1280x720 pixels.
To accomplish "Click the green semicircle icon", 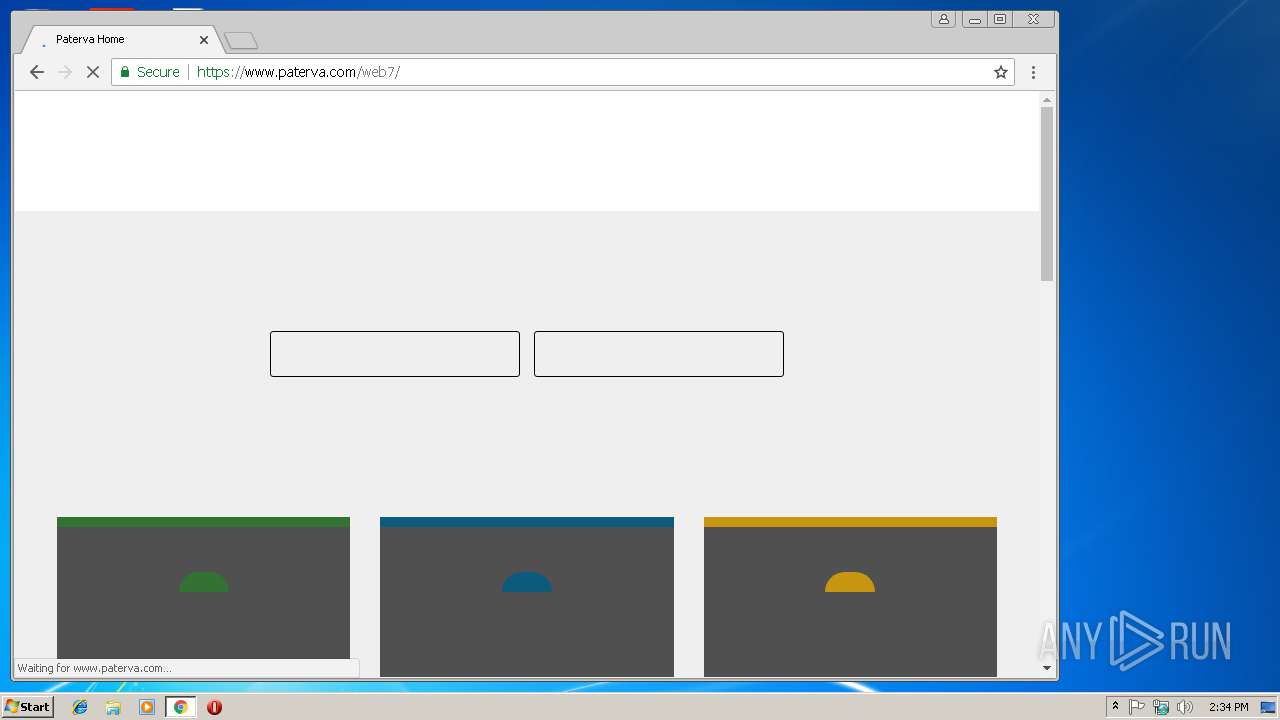I will click(x=204, y=582).
